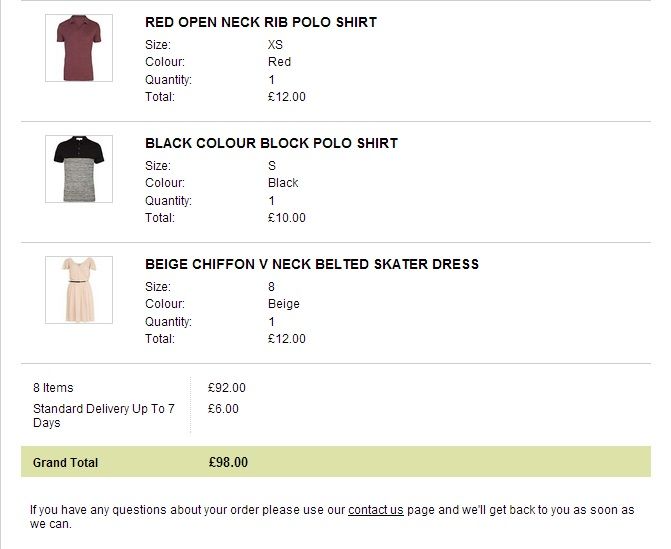671x549 pixels.
Task: Select the beige skater dress thumbnail
Action: pyautogui.click(x=78, y=290)
